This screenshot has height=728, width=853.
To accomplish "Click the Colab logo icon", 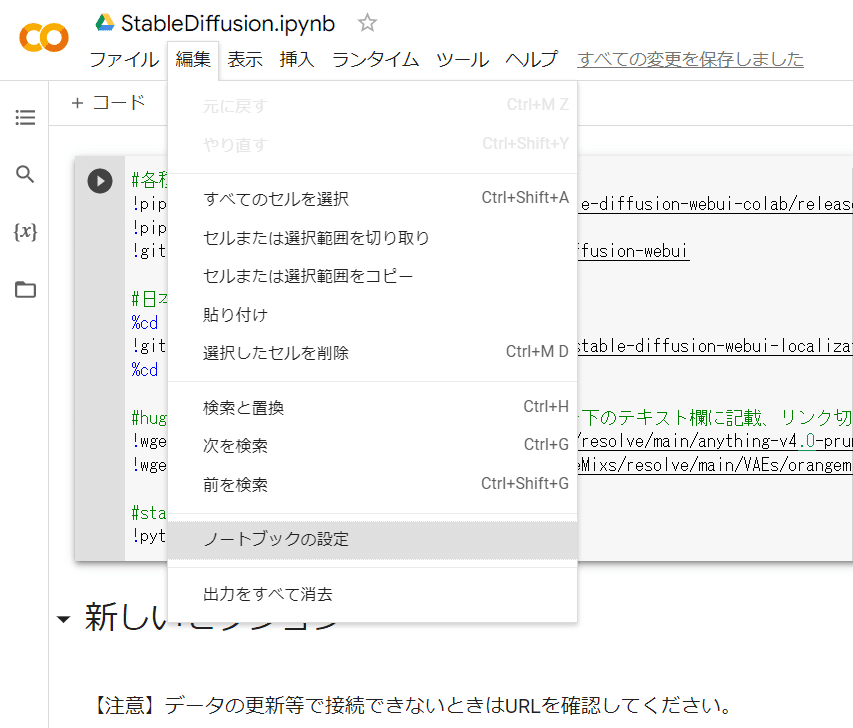I will (44, 38).
